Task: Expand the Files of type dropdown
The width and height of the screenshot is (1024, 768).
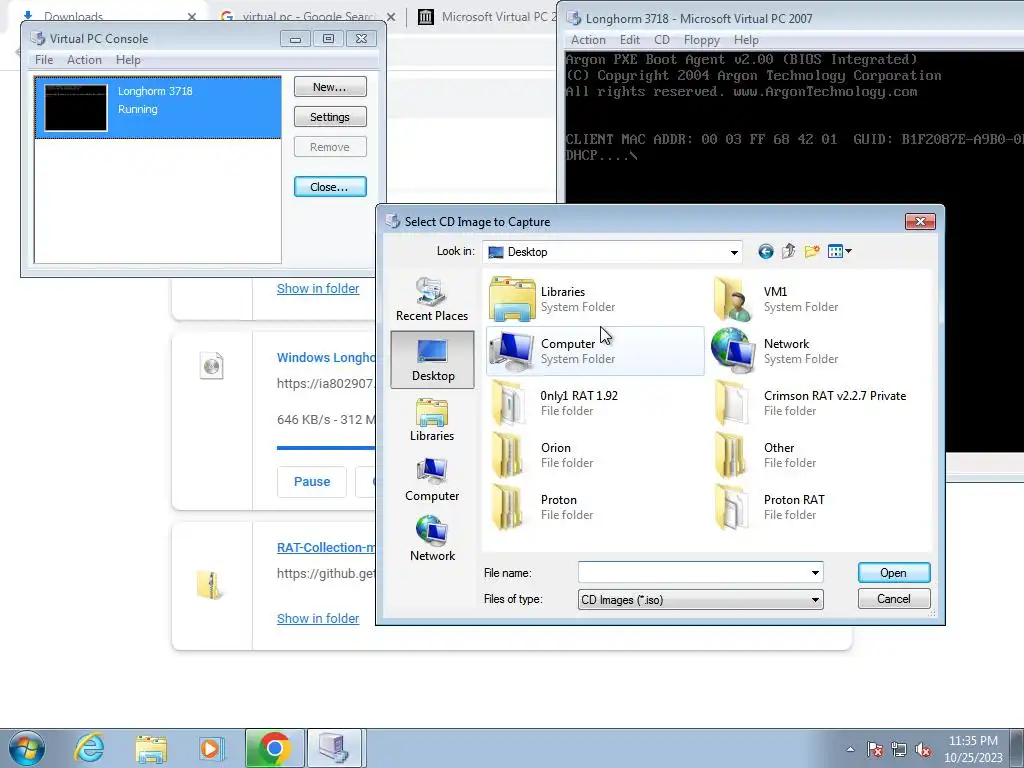Action: coord(815,600)
